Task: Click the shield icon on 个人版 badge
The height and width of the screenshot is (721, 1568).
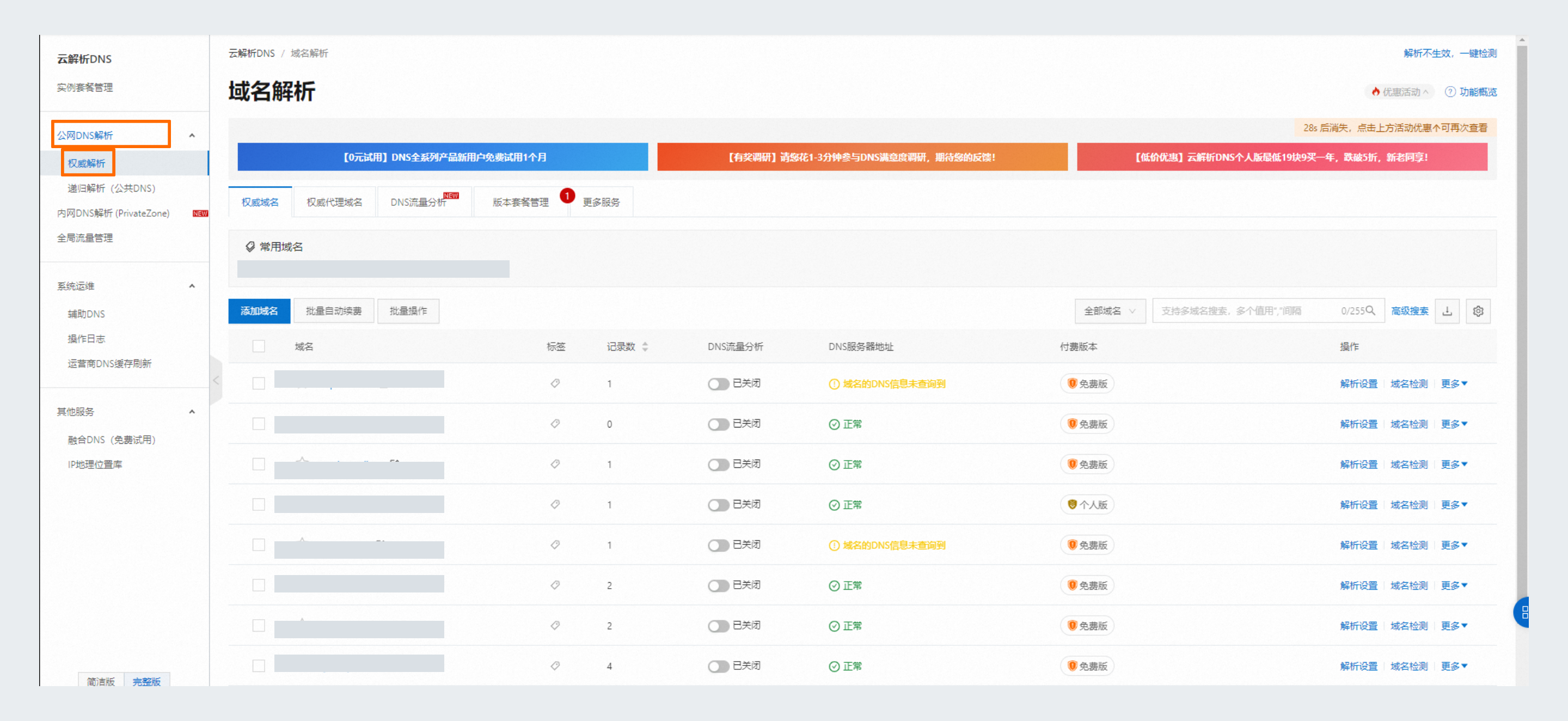Action: pos(1072,504)
